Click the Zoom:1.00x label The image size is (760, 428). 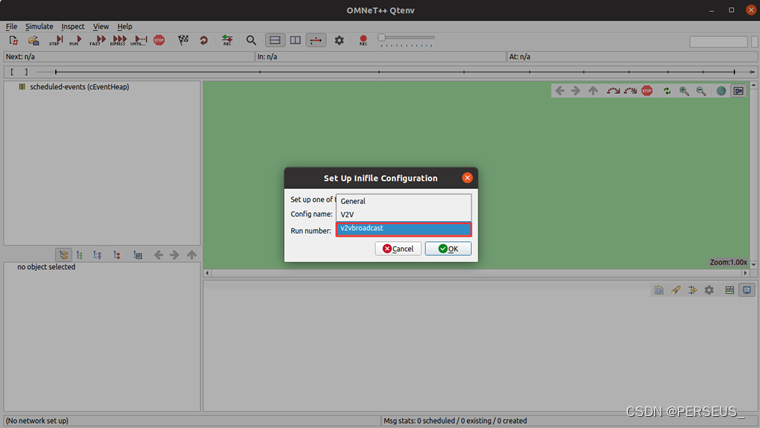[x=728, y=262]
